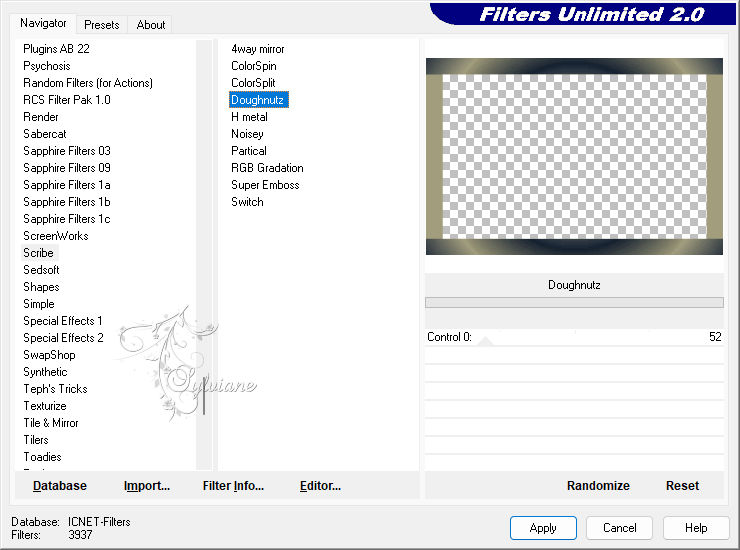
Task: Select Tile & Mirror category
Action: 51,423
